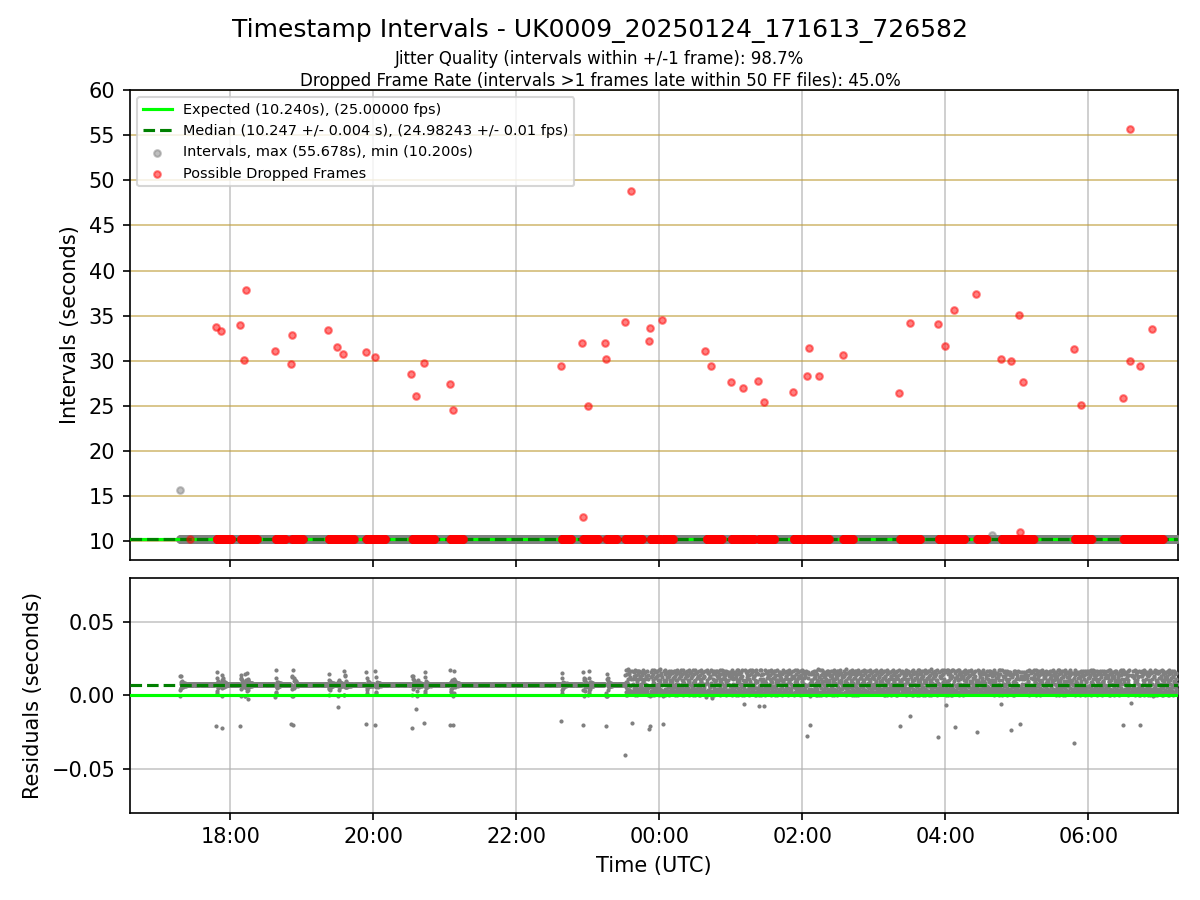Click the "Intervals (seconds)" y-axis label
The width and height of the screenshot is (1200, 900).
tap(68, 325)
